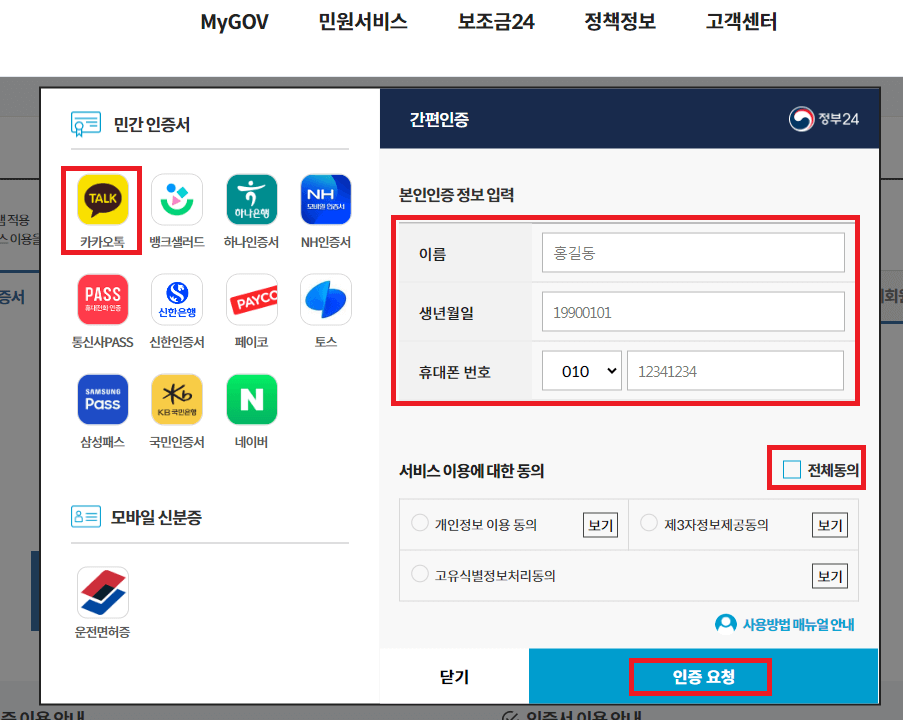Select the PAYCO certificate icon

pos(251,299)
